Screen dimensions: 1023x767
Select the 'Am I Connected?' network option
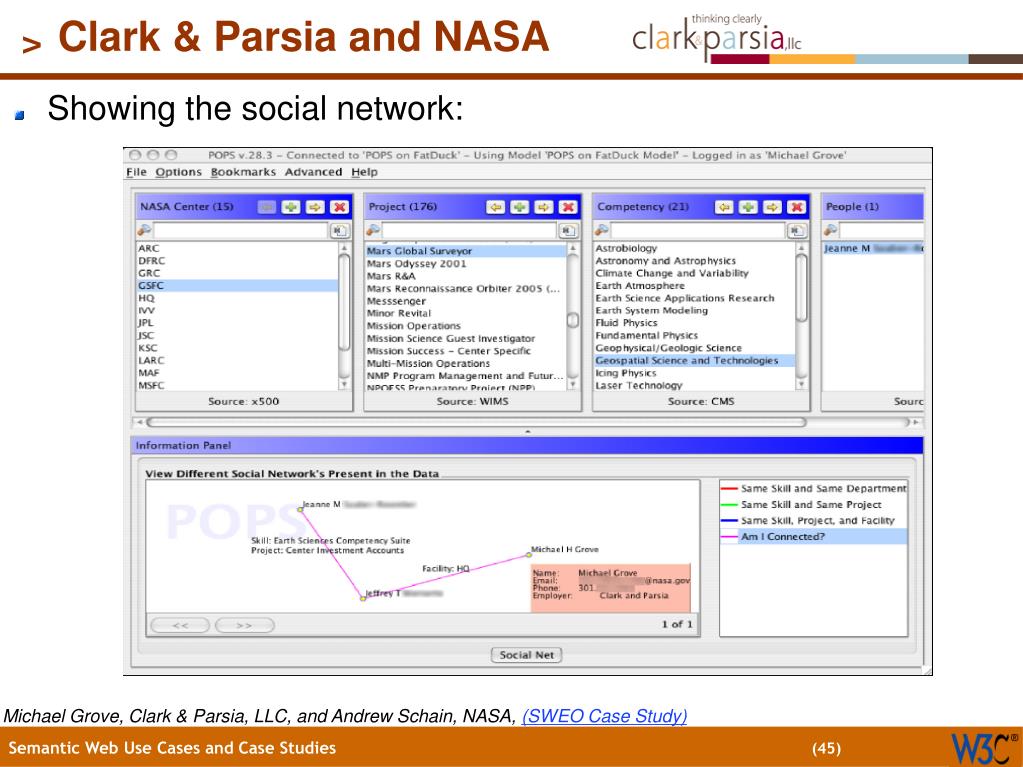(x=814, y=537)
